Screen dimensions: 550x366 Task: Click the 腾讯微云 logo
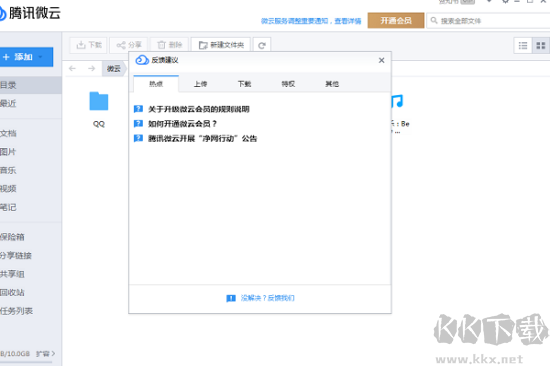[x=30, y=13]
